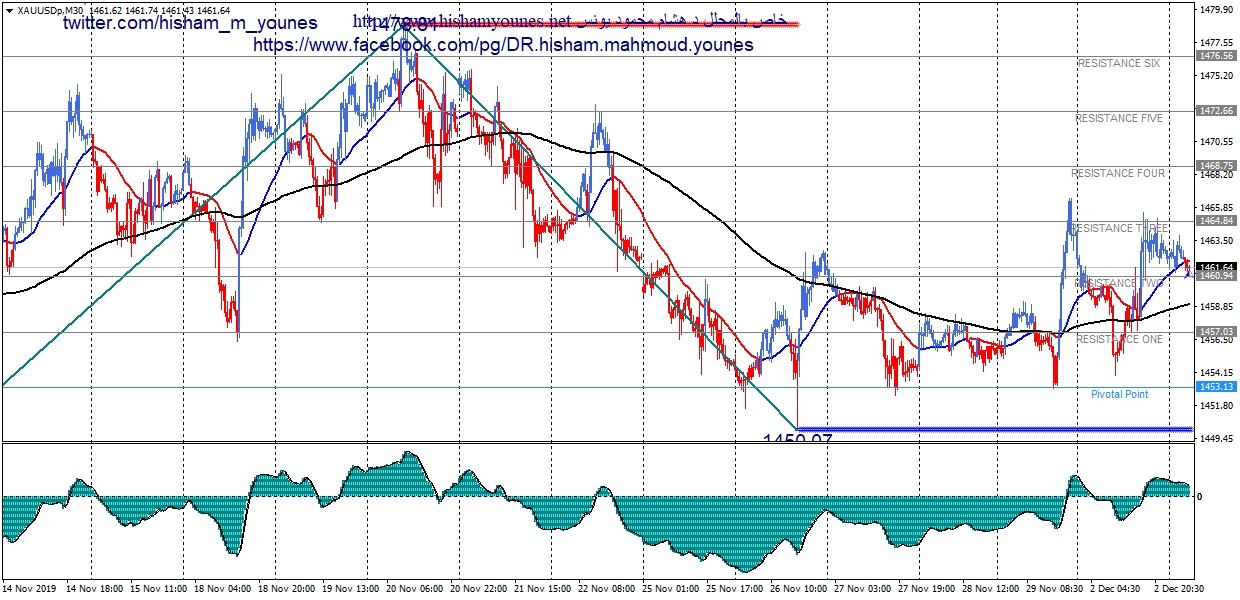Click the chart shift marker at top right
Screen dimensions: 1240x600
(x=1183, y=8)
